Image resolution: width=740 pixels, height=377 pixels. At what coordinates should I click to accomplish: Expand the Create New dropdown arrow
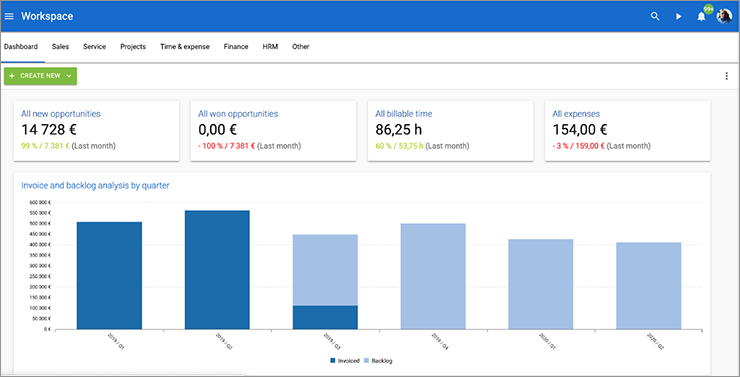coord(69,76)
